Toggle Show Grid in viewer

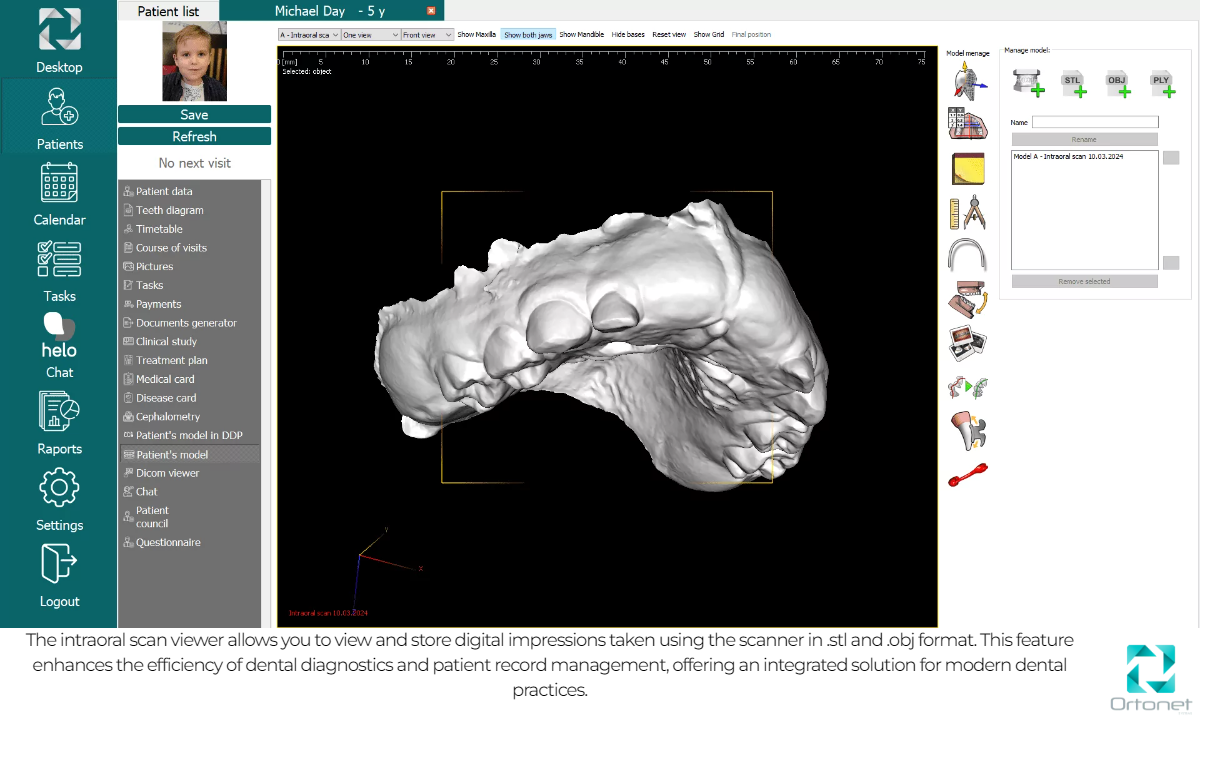708,35
